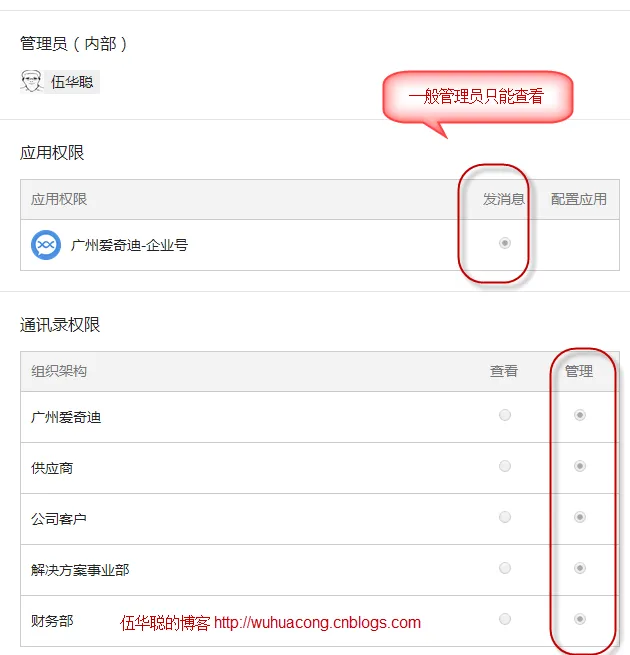Choose 查看 permission for 供应商
The width and height of the screenshot is (630, 655).
point(505,466)
